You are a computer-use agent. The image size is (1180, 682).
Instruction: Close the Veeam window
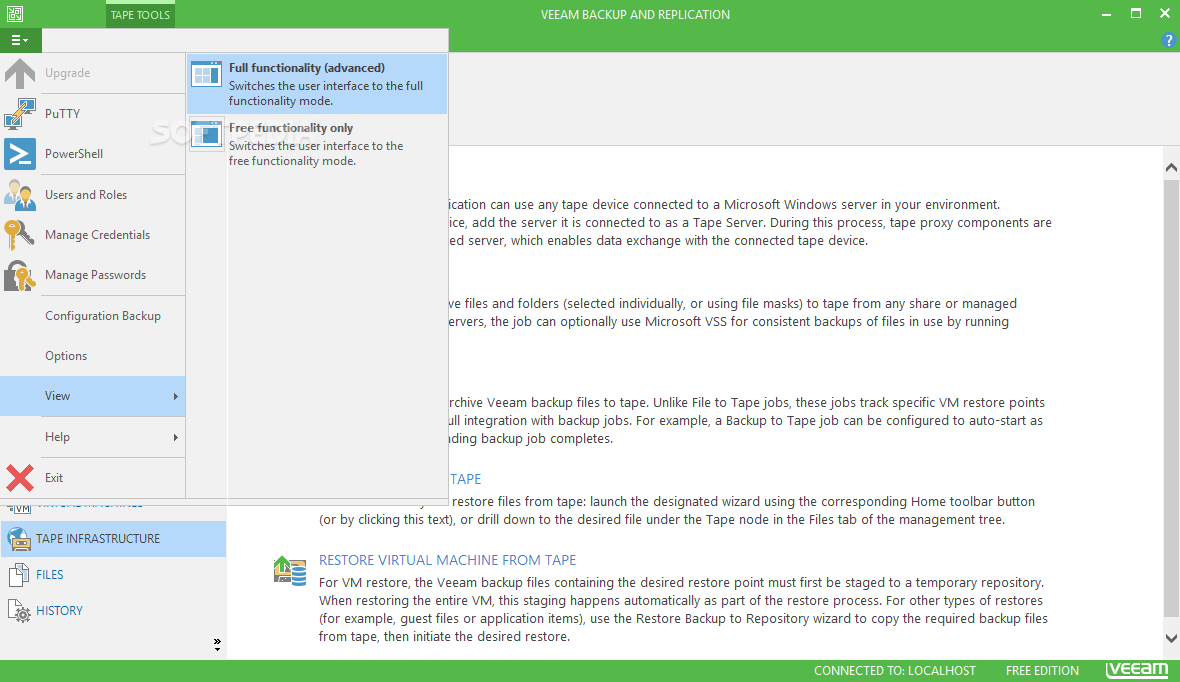coord(1165,14)
